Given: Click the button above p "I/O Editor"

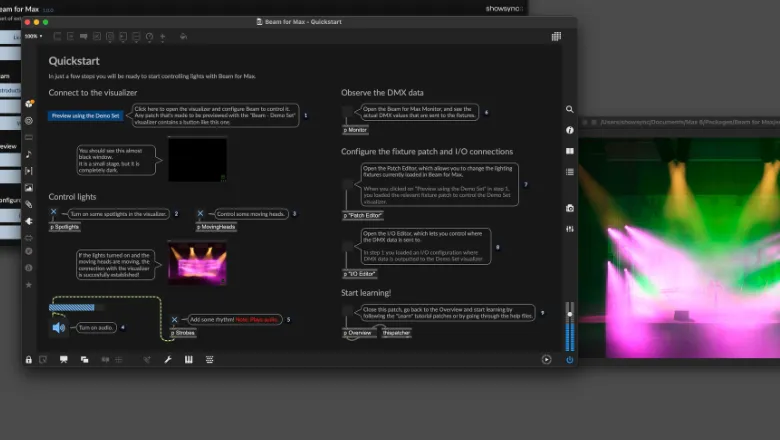Looking at the screenshot, I should tap(347, 246).
